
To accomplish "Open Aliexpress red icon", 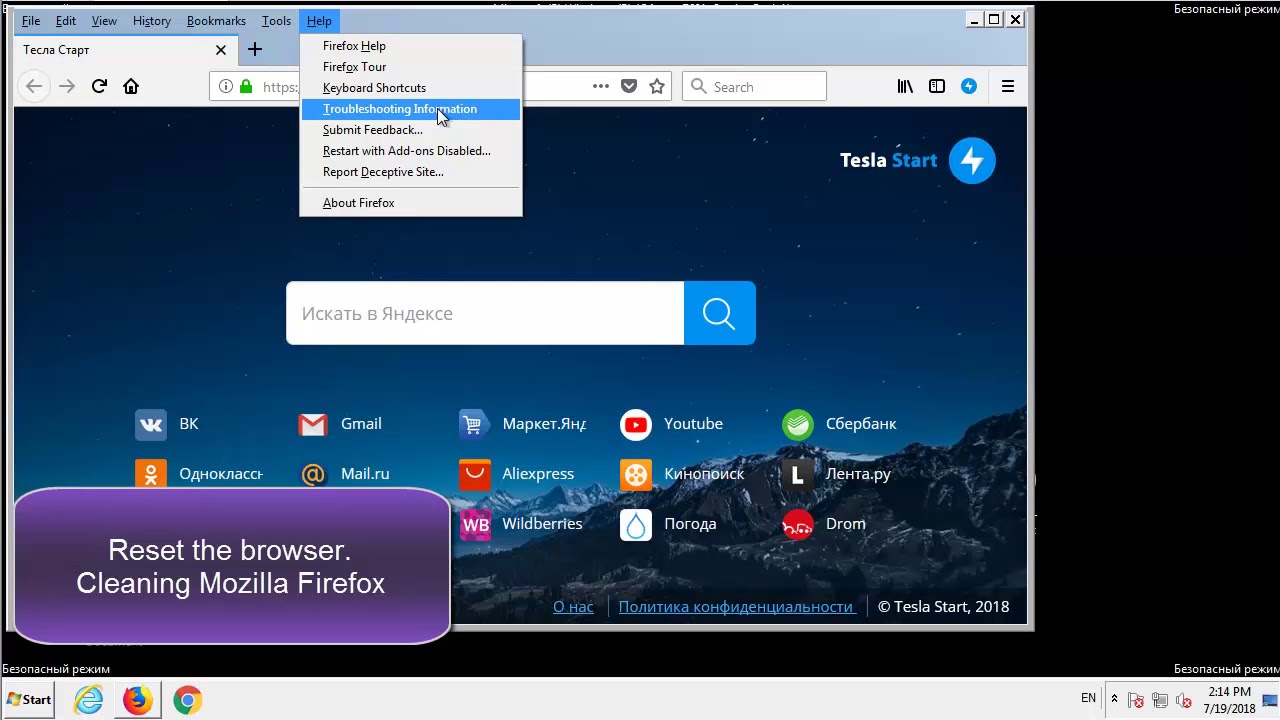I will click(x=474, y=474).
